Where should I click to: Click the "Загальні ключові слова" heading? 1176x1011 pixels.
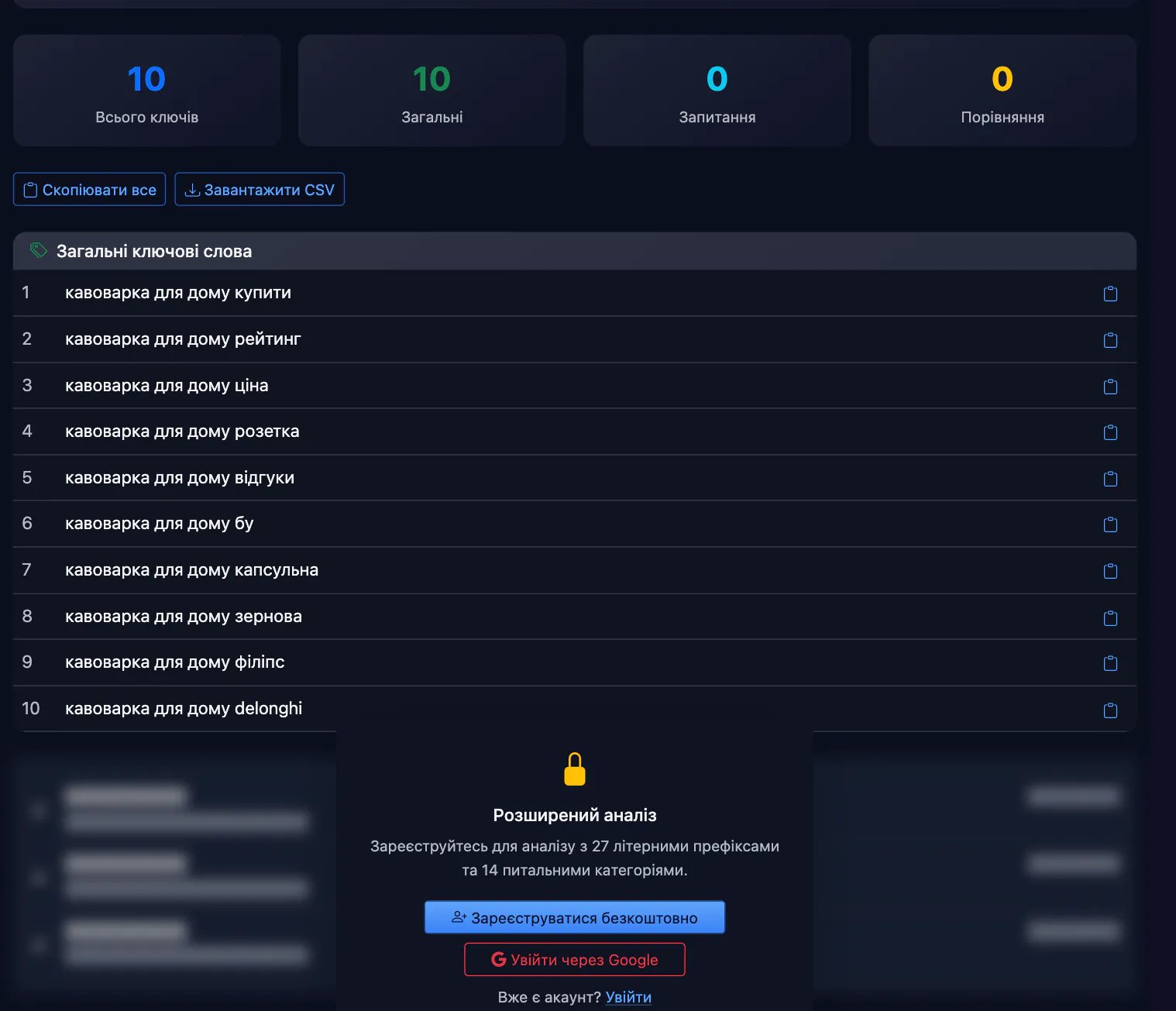154,251
